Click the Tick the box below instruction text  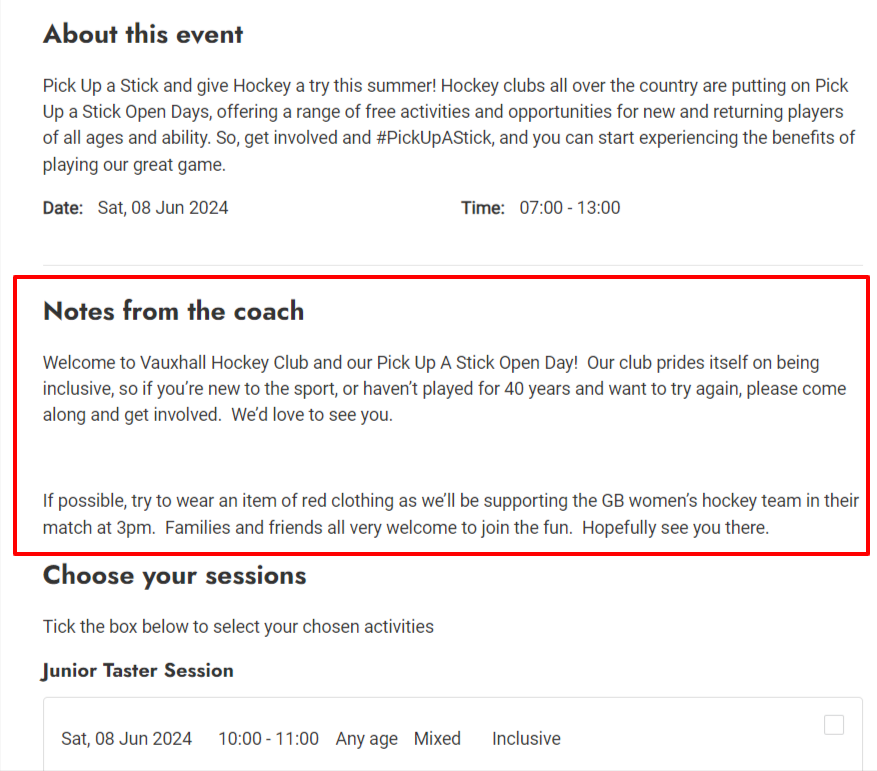coord(238,627)
